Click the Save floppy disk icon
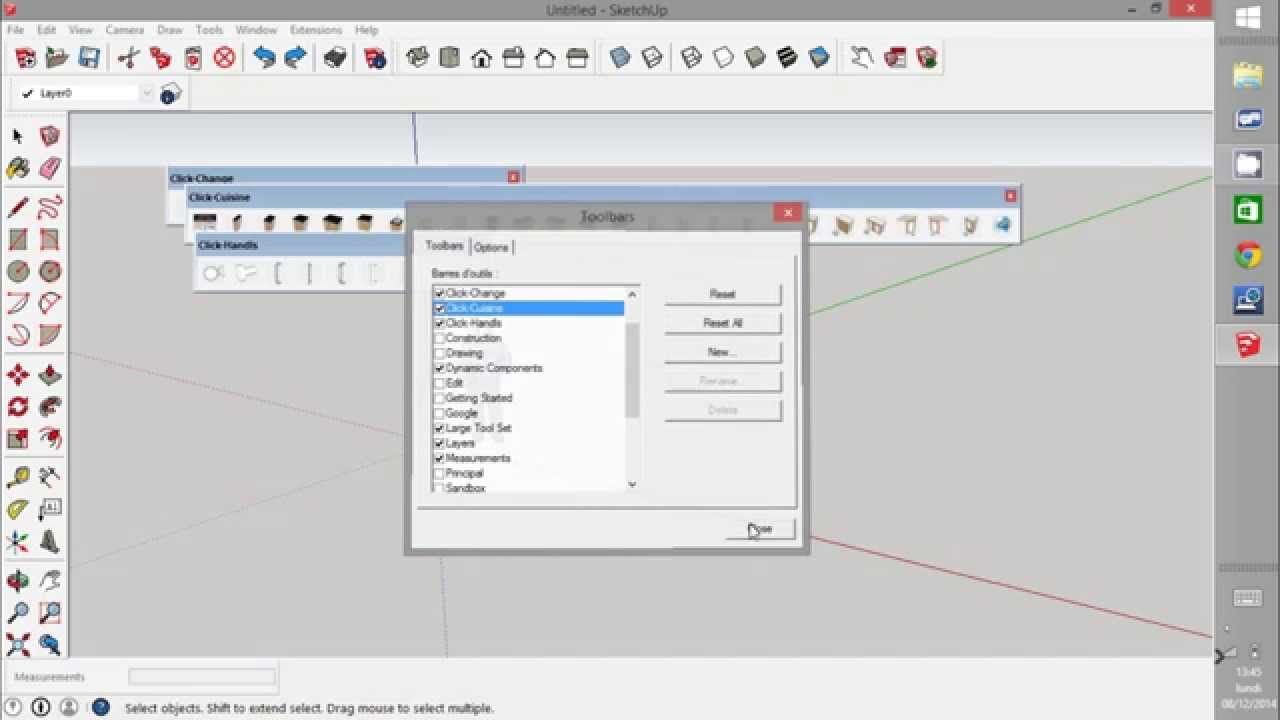The height and width of the screenshot is (720, 1280). pos(89,58)
